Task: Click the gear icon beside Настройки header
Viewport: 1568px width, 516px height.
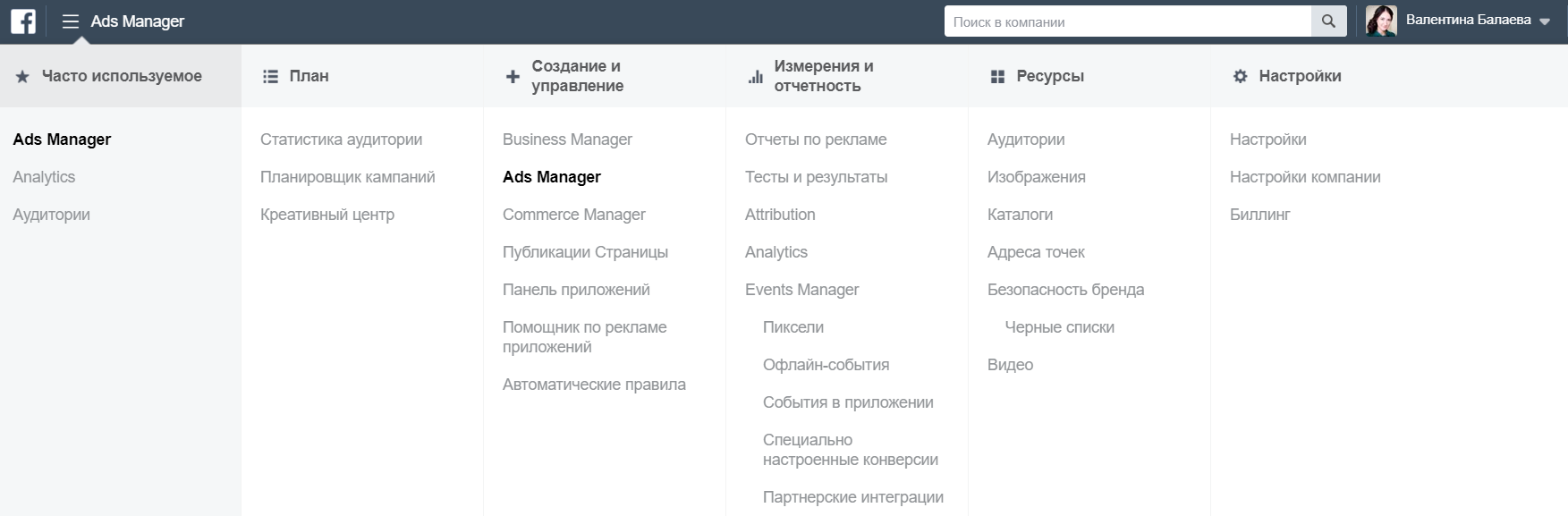Action: pyautogui.click(x=1240, y=77)
